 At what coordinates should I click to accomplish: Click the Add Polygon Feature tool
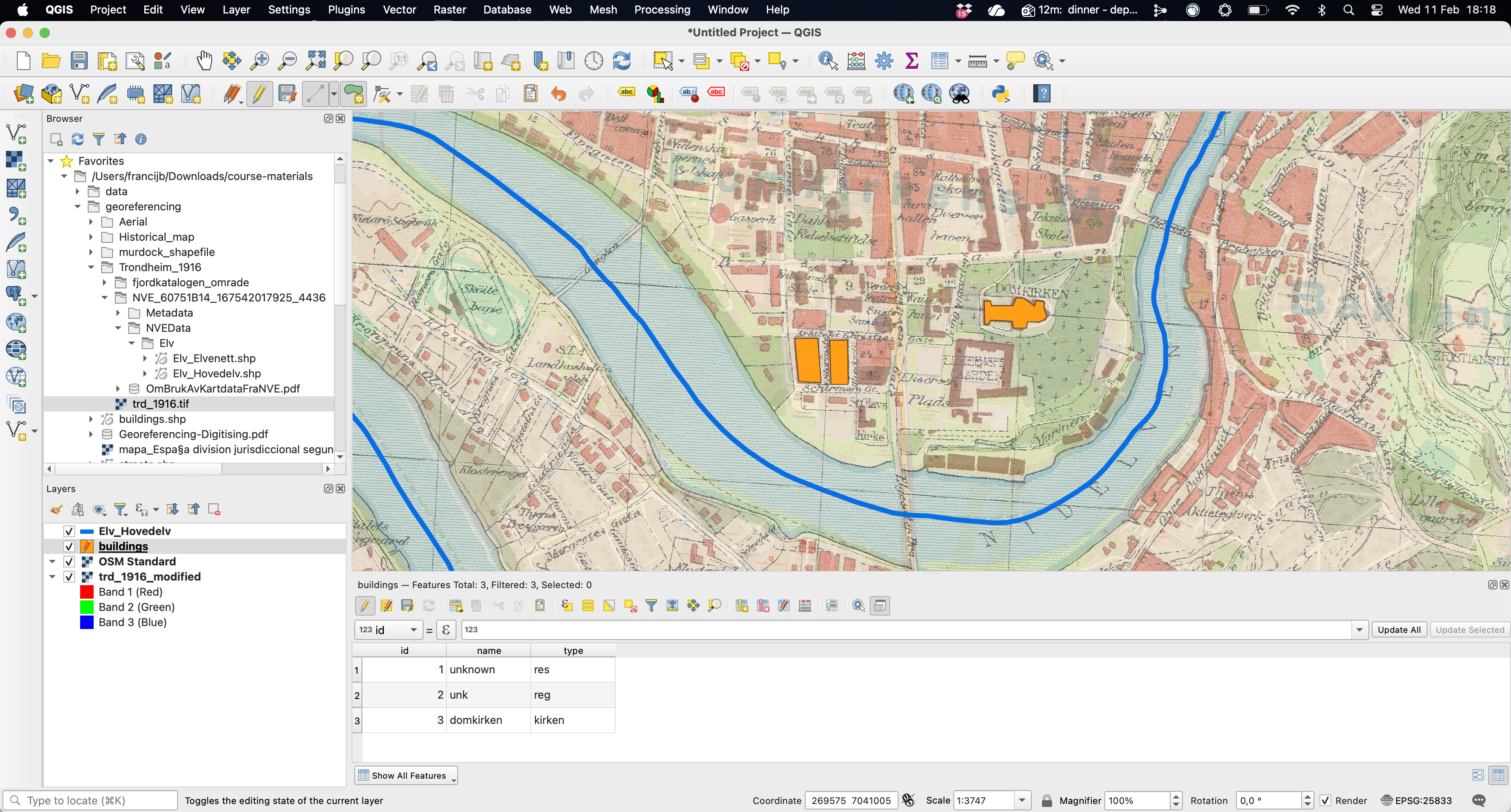(x=353, y=94)
